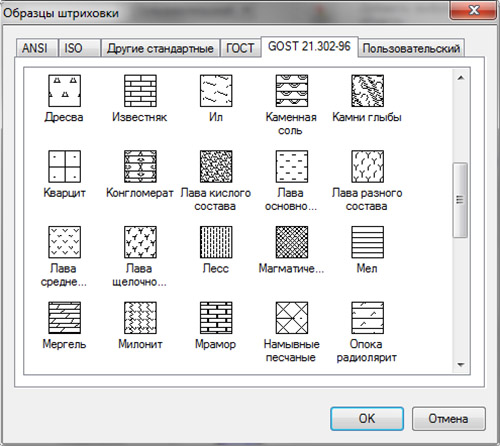Select the Мел hatch pattern

click(x=367, y=242)
